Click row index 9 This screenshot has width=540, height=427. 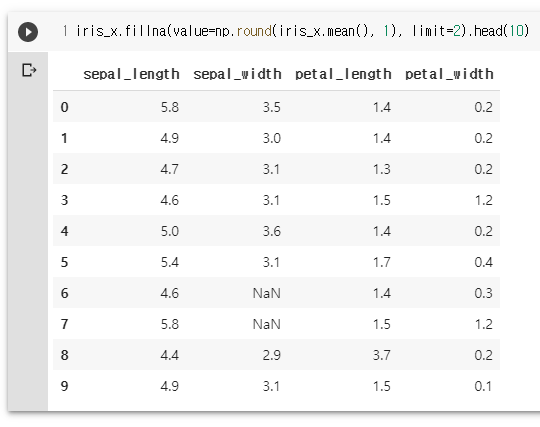64,386
